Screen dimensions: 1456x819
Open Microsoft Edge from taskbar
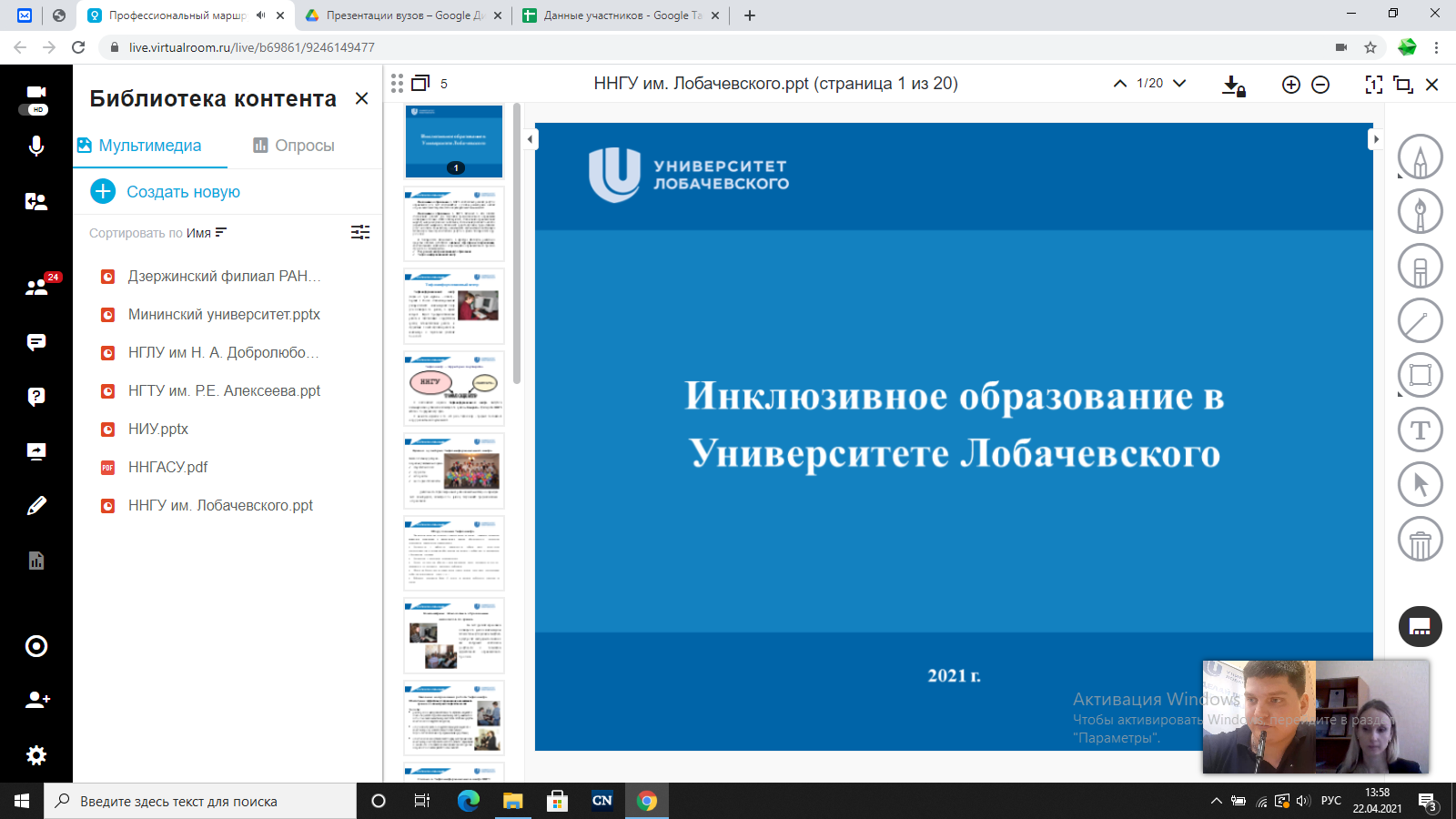pyautogui.click(x=468, y=801)
